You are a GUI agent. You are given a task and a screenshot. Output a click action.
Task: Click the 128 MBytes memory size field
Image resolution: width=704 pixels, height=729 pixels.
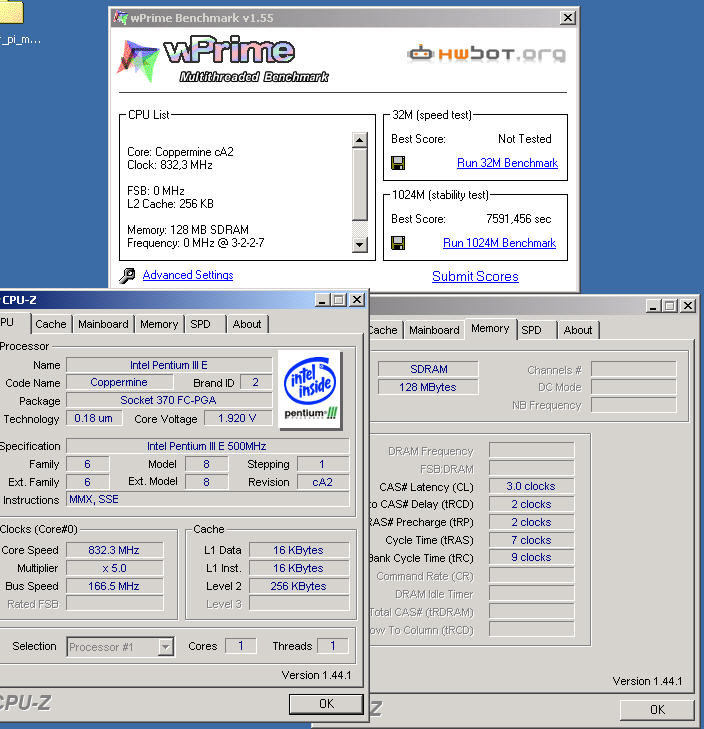(428, 387)
